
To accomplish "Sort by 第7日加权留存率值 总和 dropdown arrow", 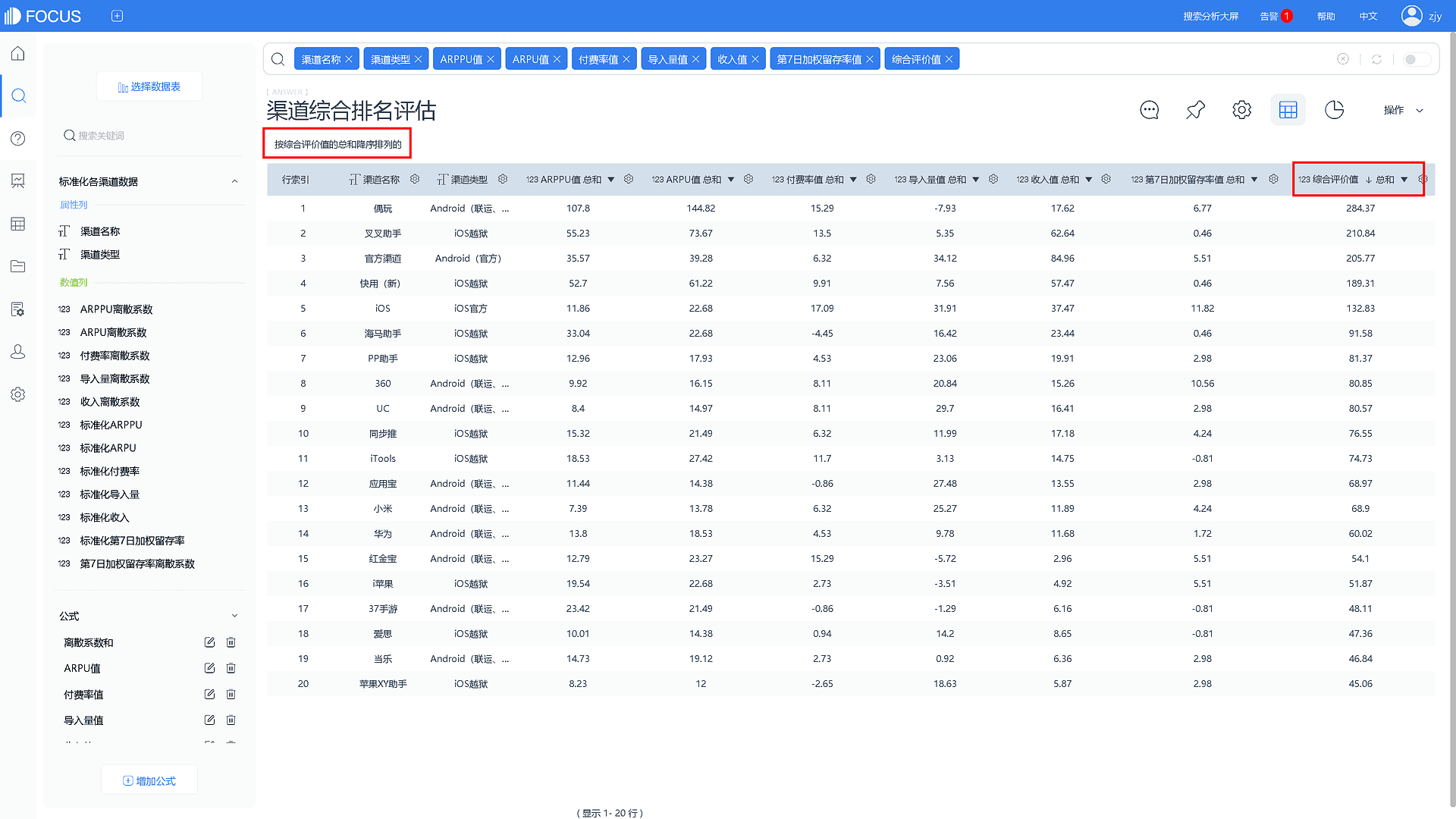I will [1254, 180].
